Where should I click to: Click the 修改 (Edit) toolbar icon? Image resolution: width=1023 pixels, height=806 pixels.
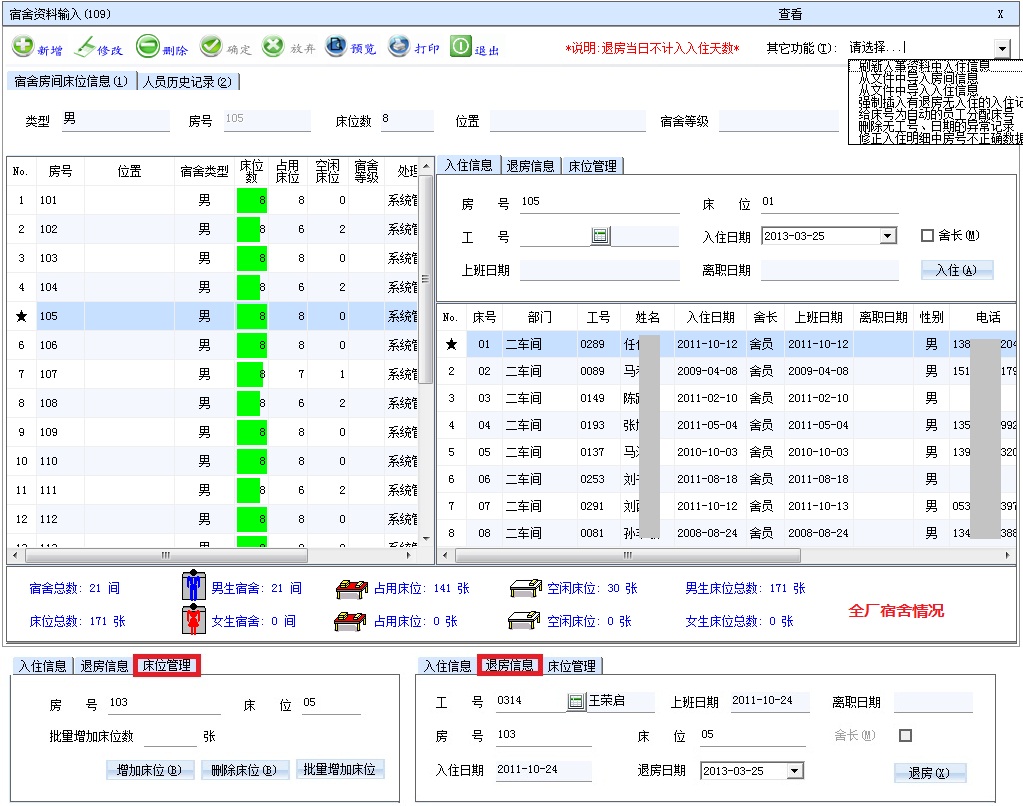click(86, 47)
